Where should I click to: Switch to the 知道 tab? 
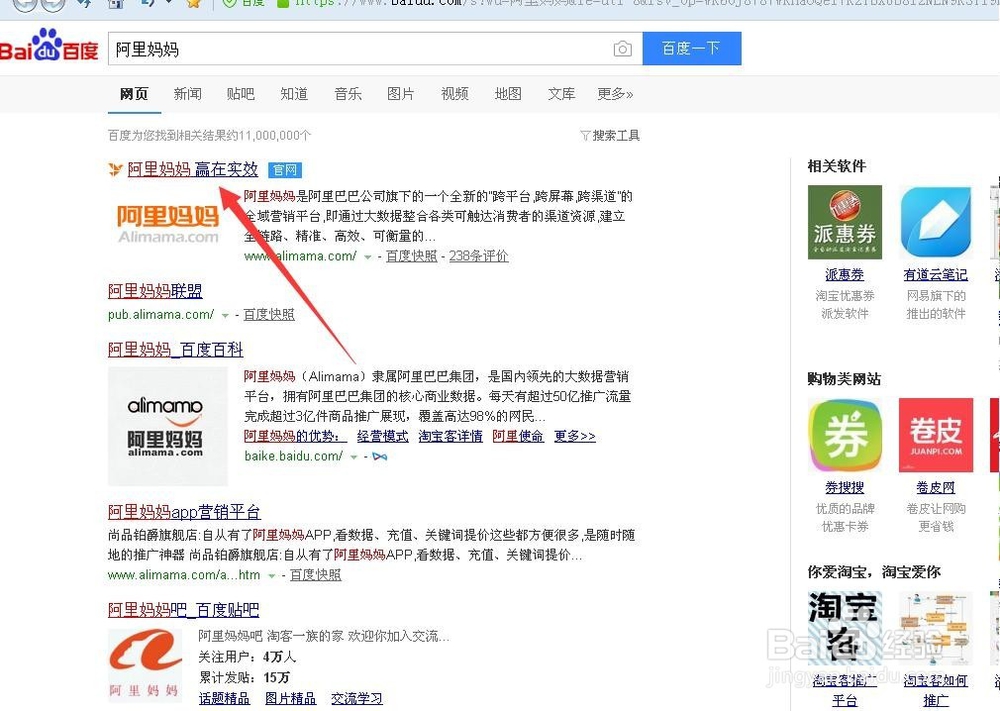[294, 94]
